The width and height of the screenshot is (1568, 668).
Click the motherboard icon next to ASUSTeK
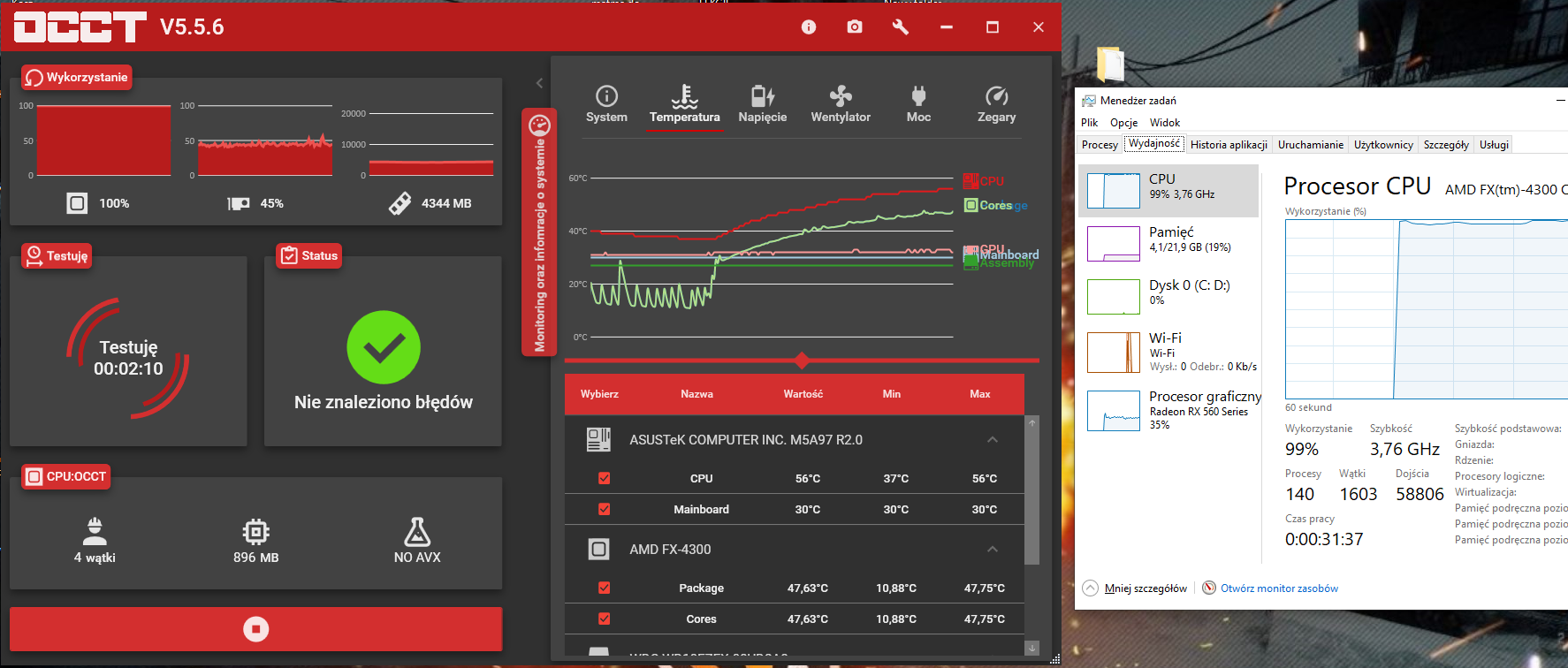coord(598,439)
